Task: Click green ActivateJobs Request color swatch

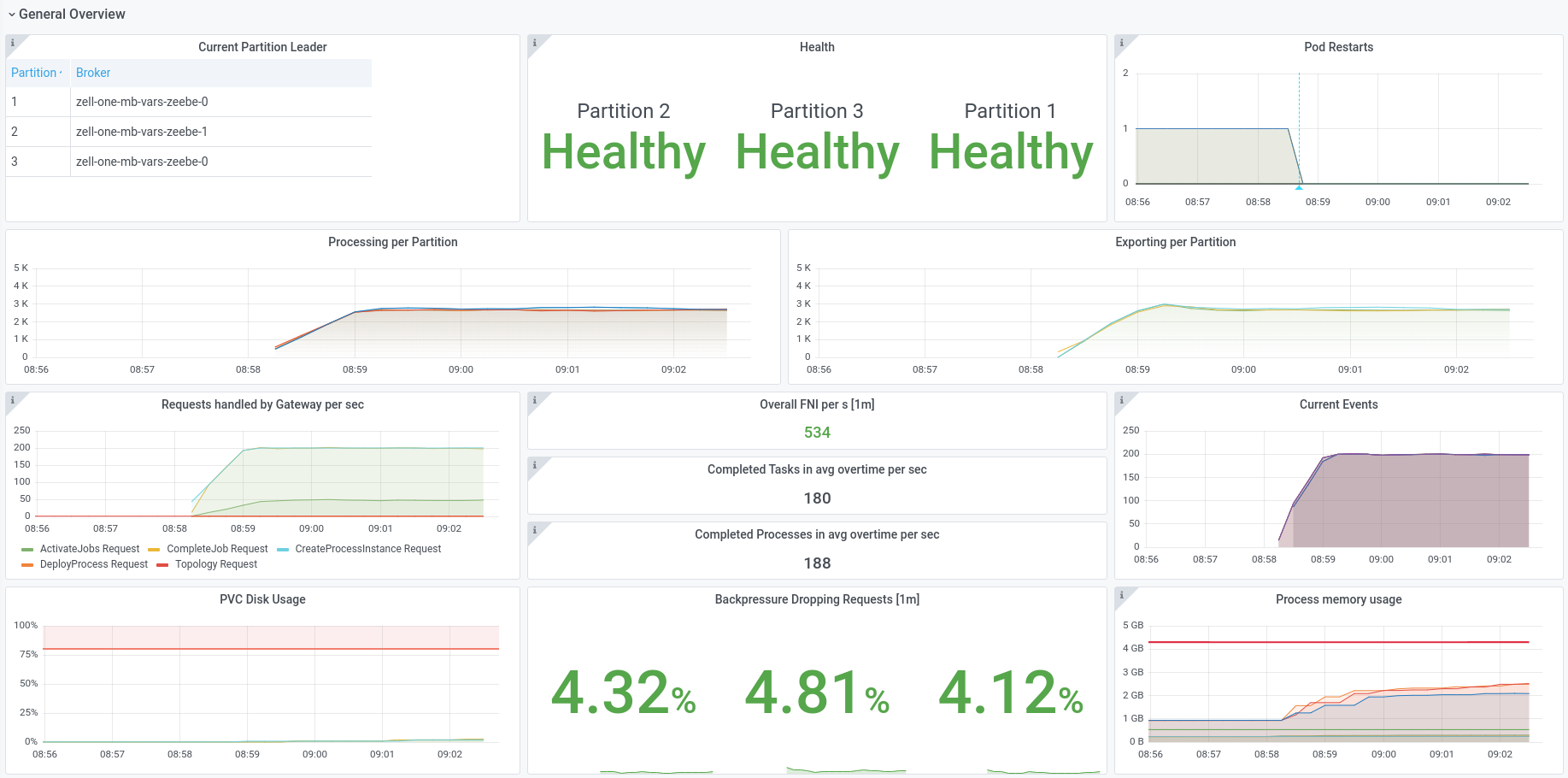Action: point(27,550)
